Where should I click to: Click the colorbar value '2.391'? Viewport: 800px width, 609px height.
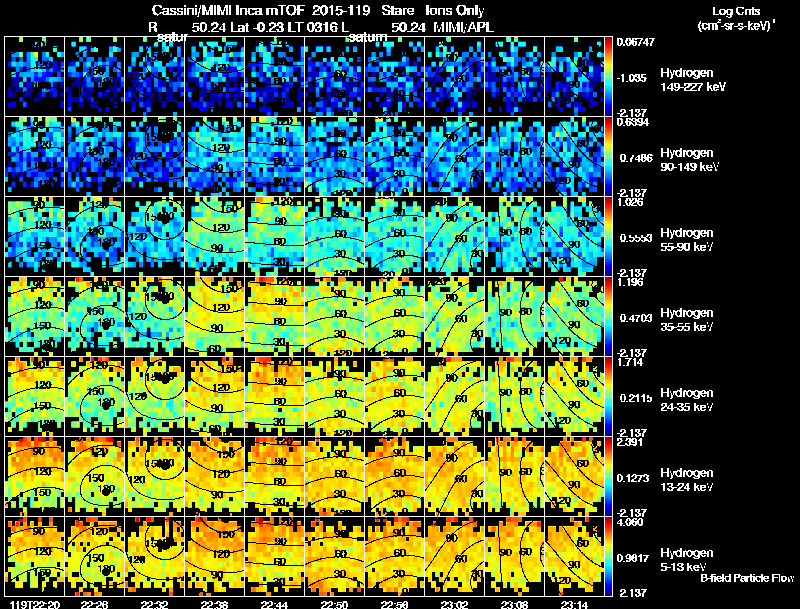(x=630, y=442)
